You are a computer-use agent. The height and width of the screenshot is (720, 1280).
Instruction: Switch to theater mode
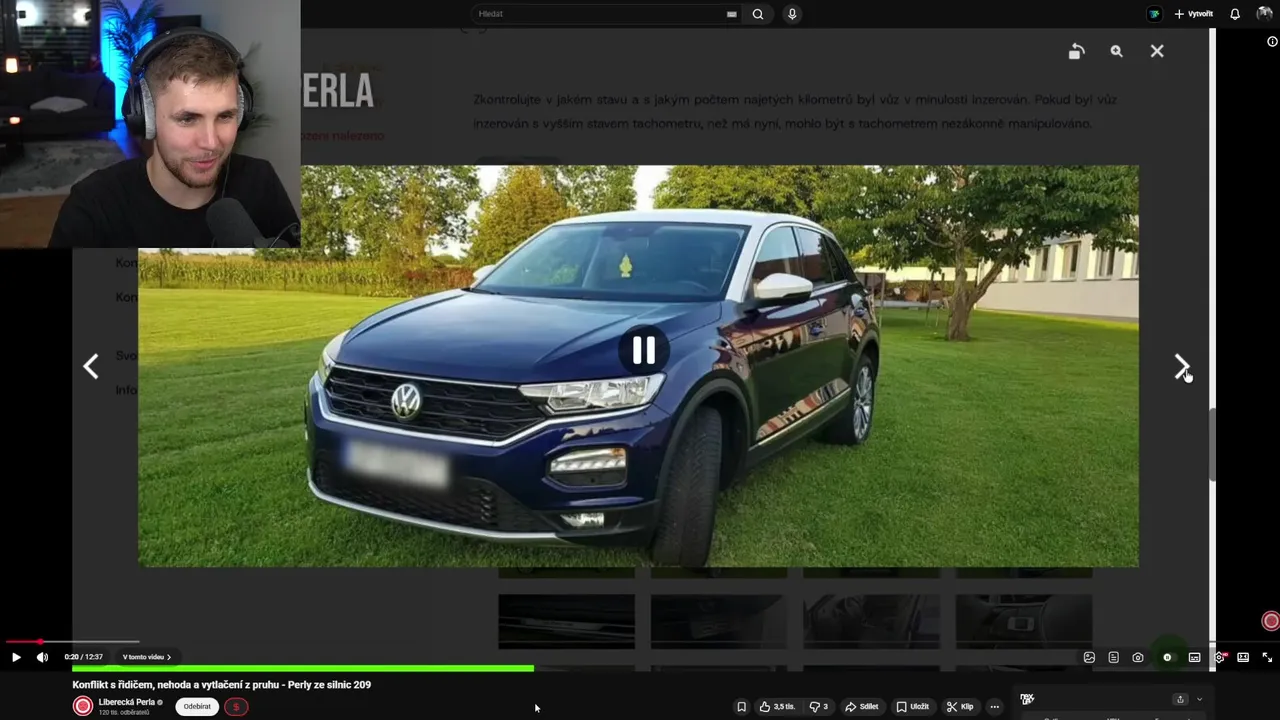tap(1243, 657)
